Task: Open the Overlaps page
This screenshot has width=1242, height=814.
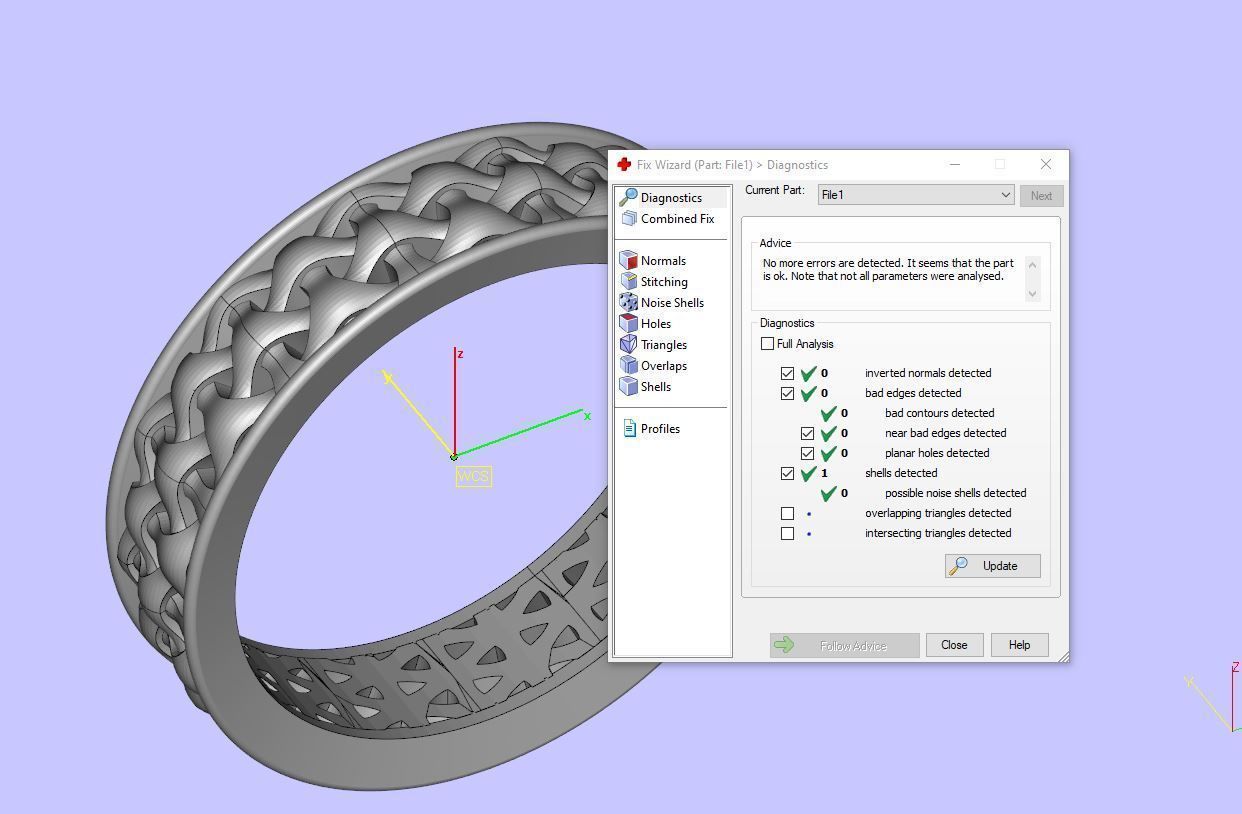Action: (x=664, y=366)
